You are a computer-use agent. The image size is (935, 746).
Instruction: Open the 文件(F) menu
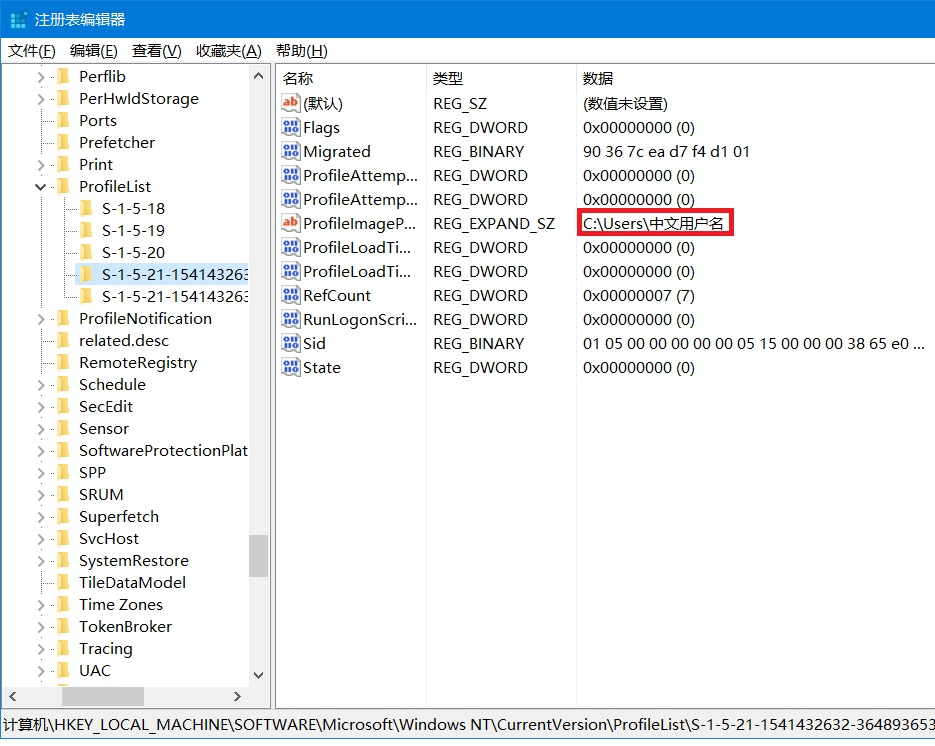[32, 51]
